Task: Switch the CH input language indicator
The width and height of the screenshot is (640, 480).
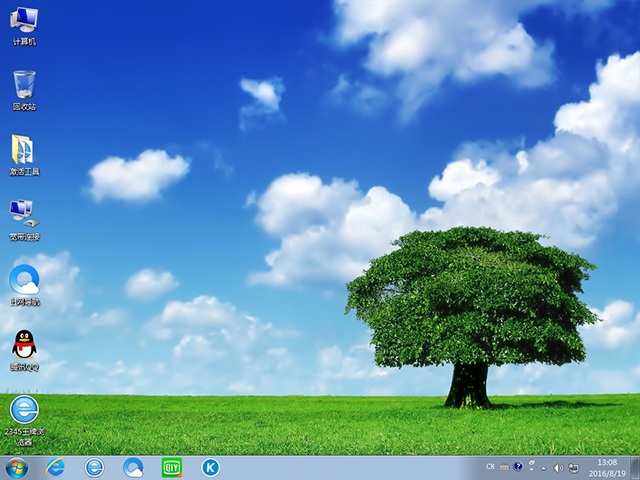Action: pos(490,467)
